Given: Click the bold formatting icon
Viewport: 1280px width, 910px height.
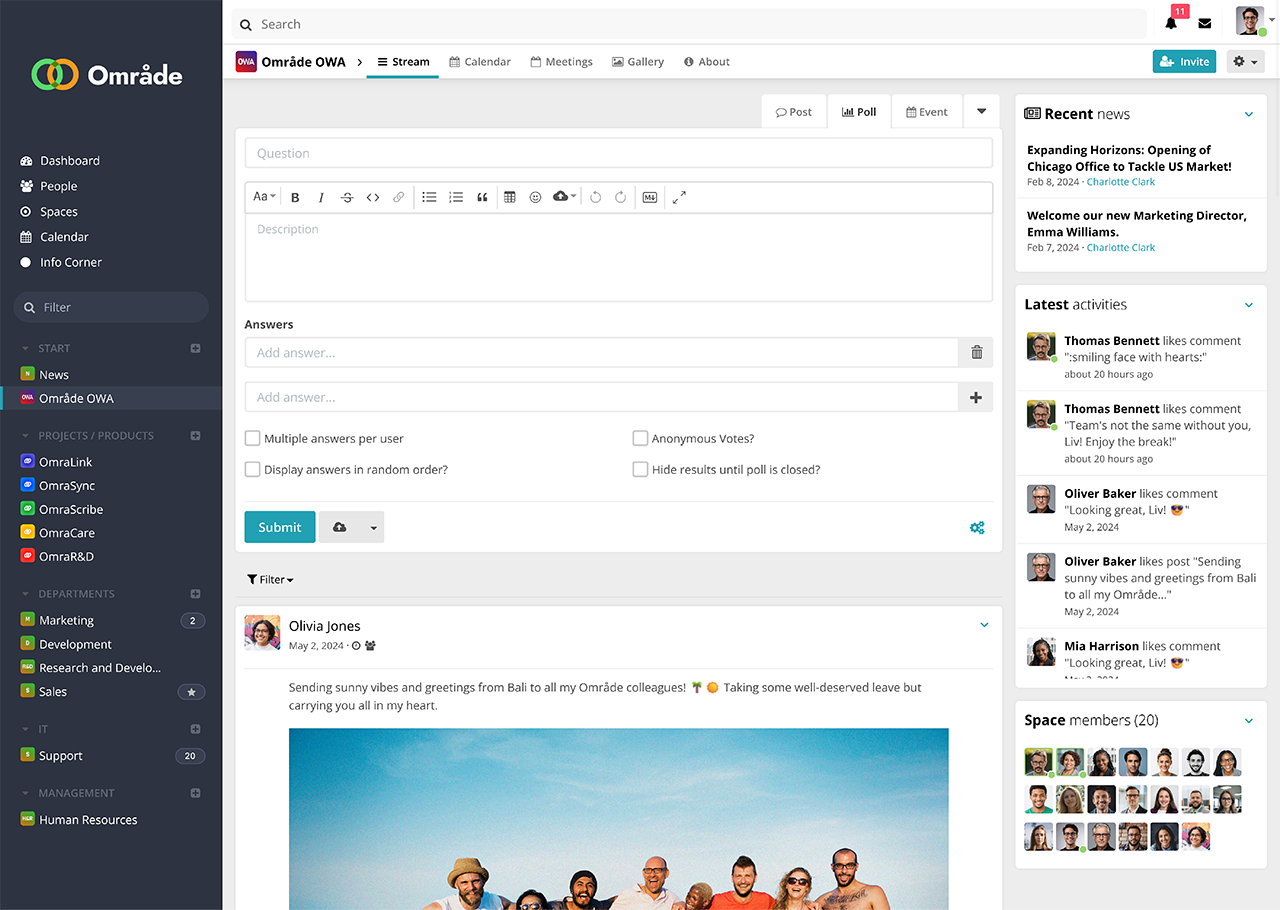Looking at the screenshot, I should click(295, 198).
